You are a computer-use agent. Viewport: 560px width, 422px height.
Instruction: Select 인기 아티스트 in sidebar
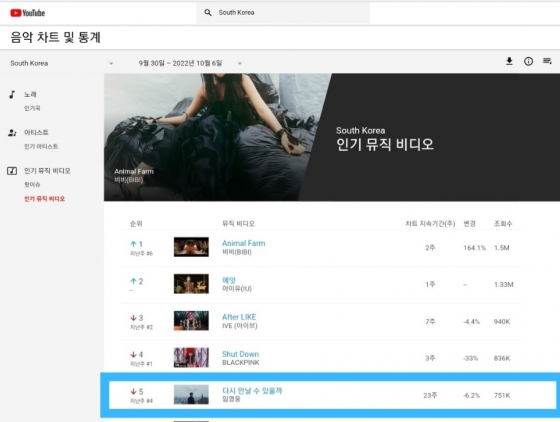(41, 146)
